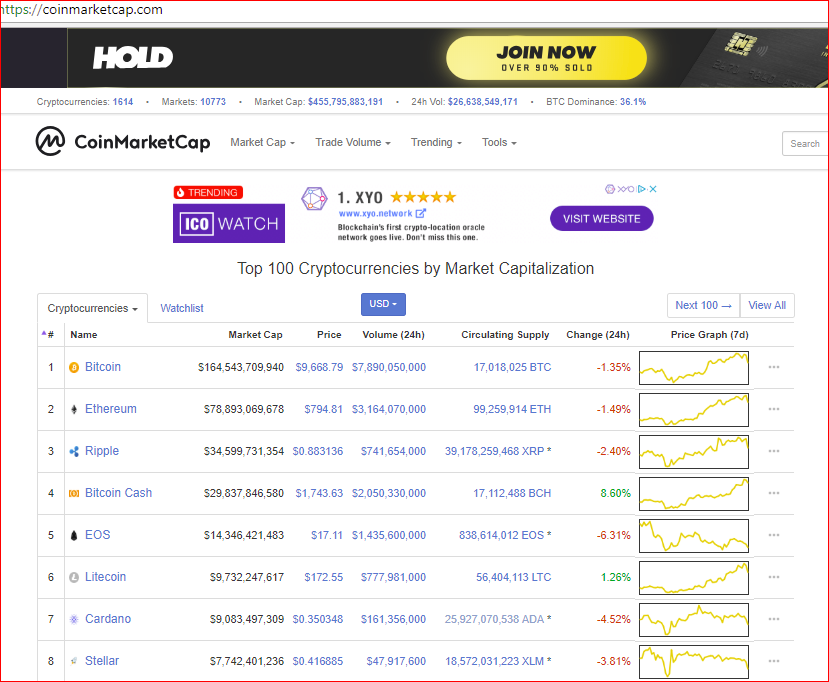Open the www.xyo.network link
The width and height of the screenshot is (829, 682).
click(375, 214)
